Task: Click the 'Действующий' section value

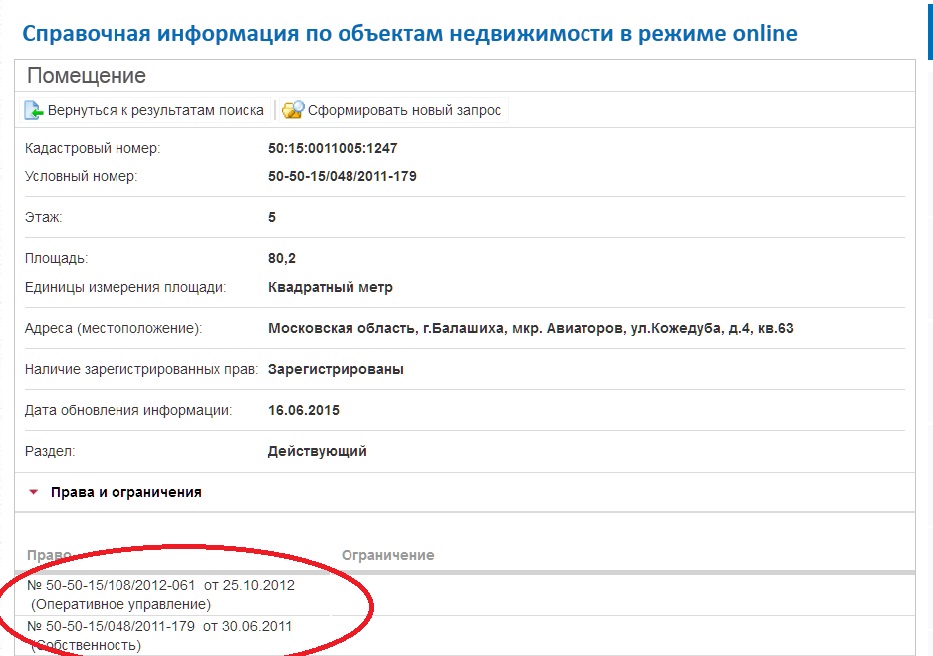Action: pos(317,451)
